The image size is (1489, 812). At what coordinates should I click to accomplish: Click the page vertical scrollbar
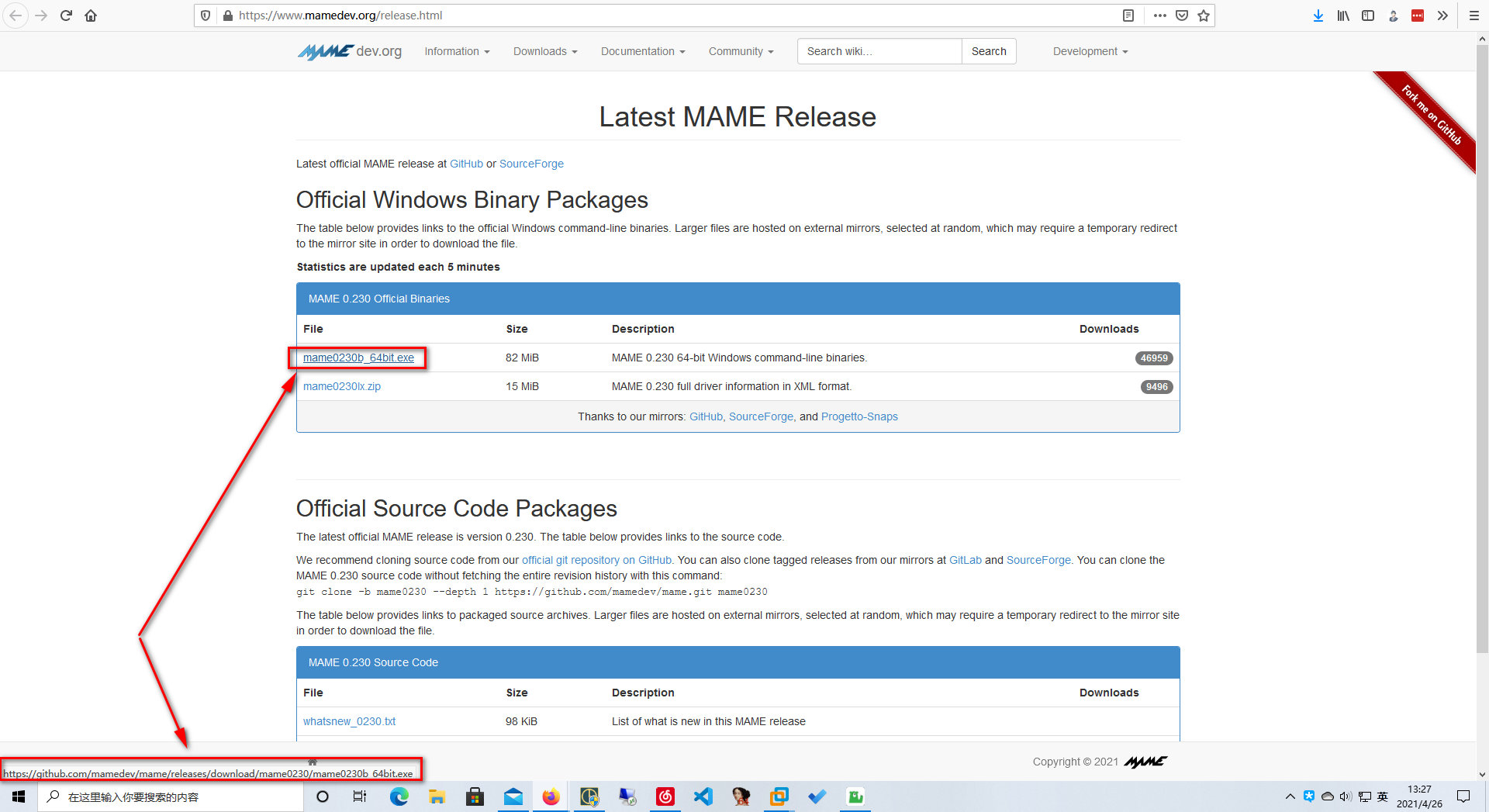1482,349
